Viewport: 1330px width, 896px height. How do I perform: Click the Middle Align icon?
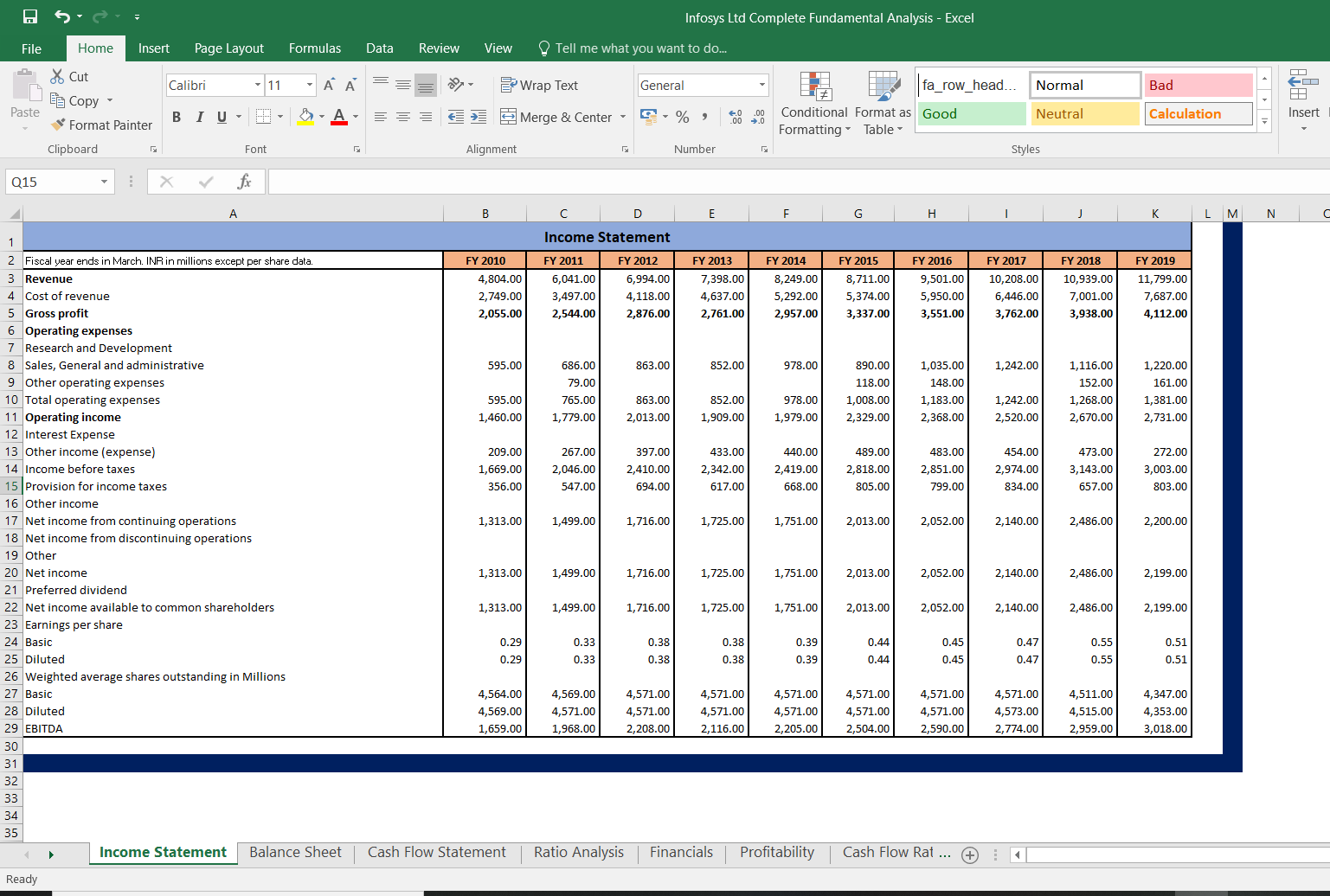[403, 84]
